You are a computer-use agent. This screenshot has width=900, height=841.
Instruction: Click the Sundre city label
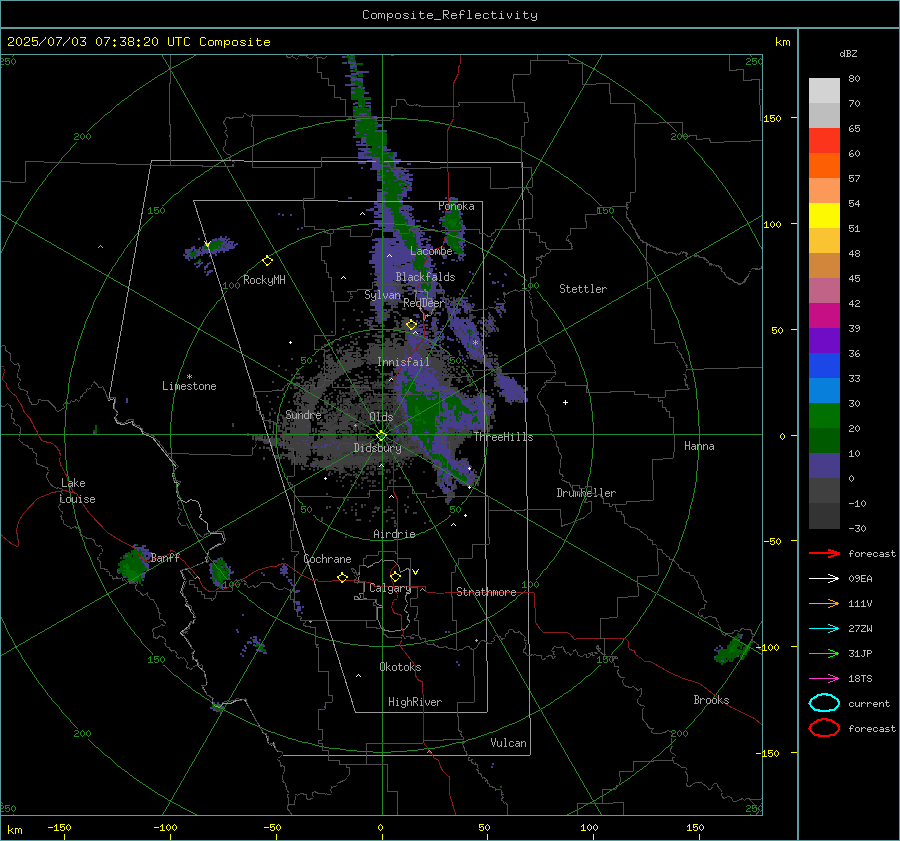[x=303, y=415]
